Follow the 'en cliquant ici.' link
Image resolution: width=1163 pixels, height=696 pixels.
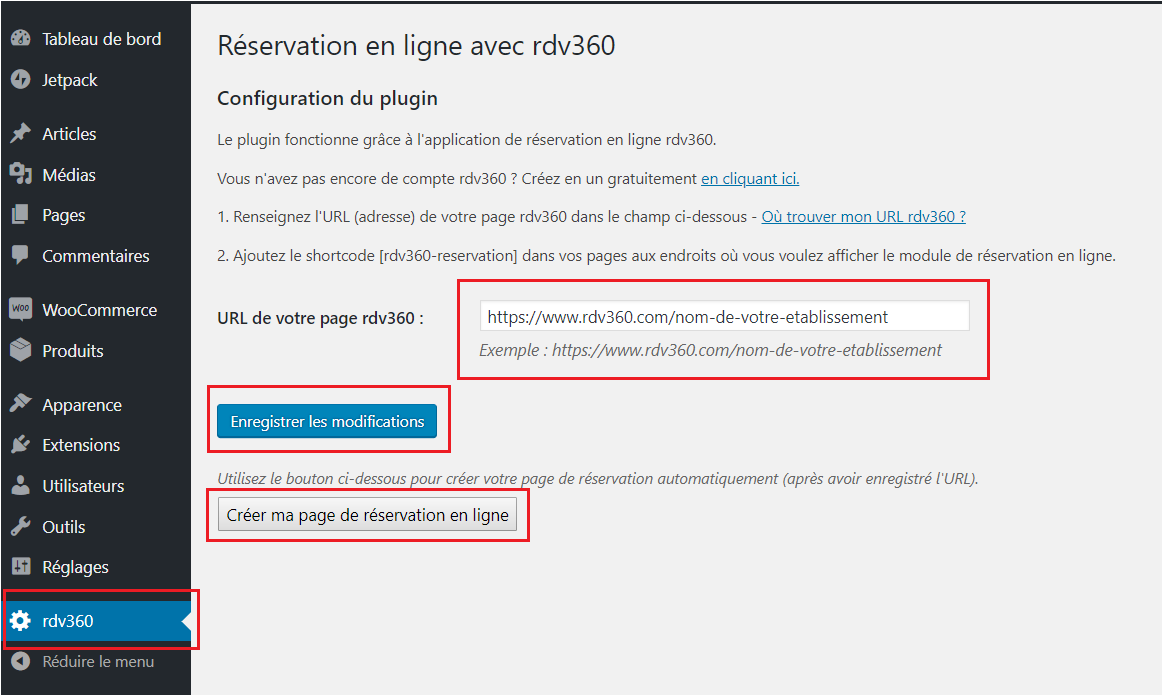750,178
